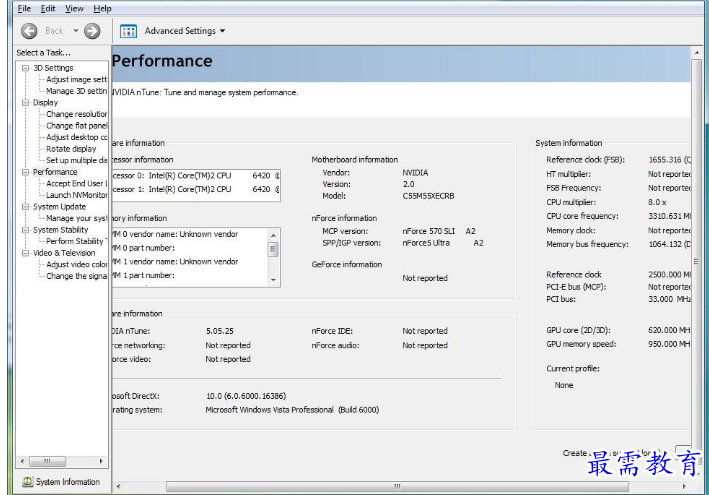The height and width of the screenshot is (495, 709).
Task: Select Rotate display task
Action: 71,149
